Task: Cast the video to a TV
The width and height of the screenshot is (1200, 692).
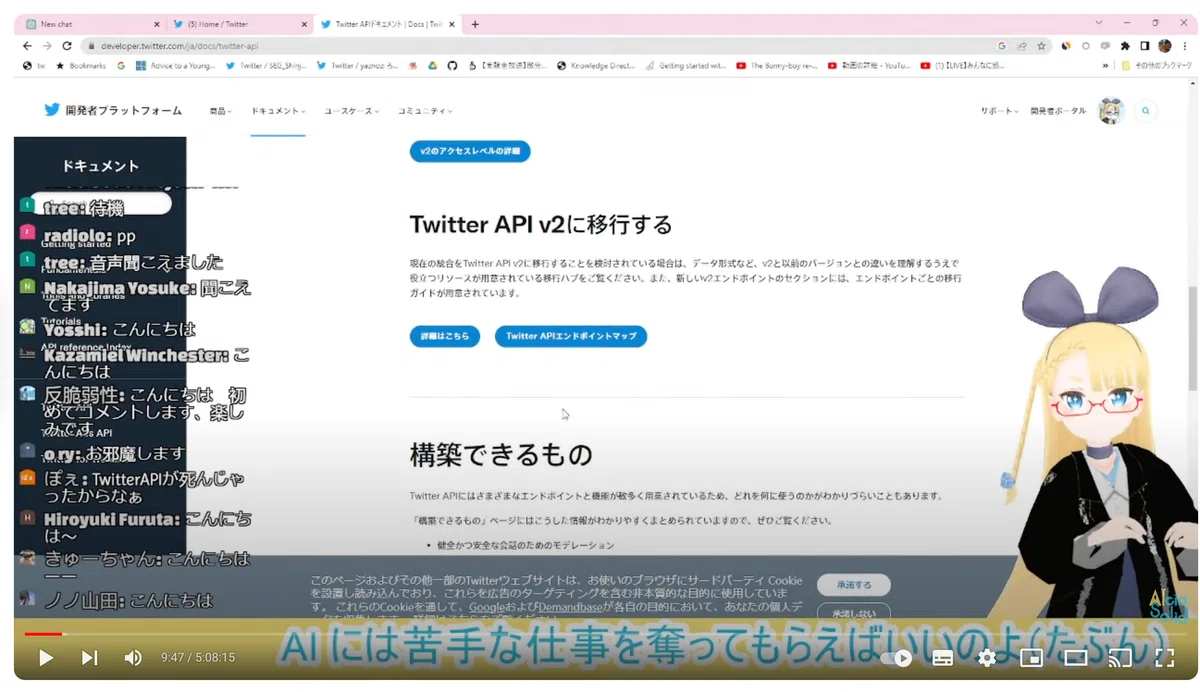Action: (1120, 658)
